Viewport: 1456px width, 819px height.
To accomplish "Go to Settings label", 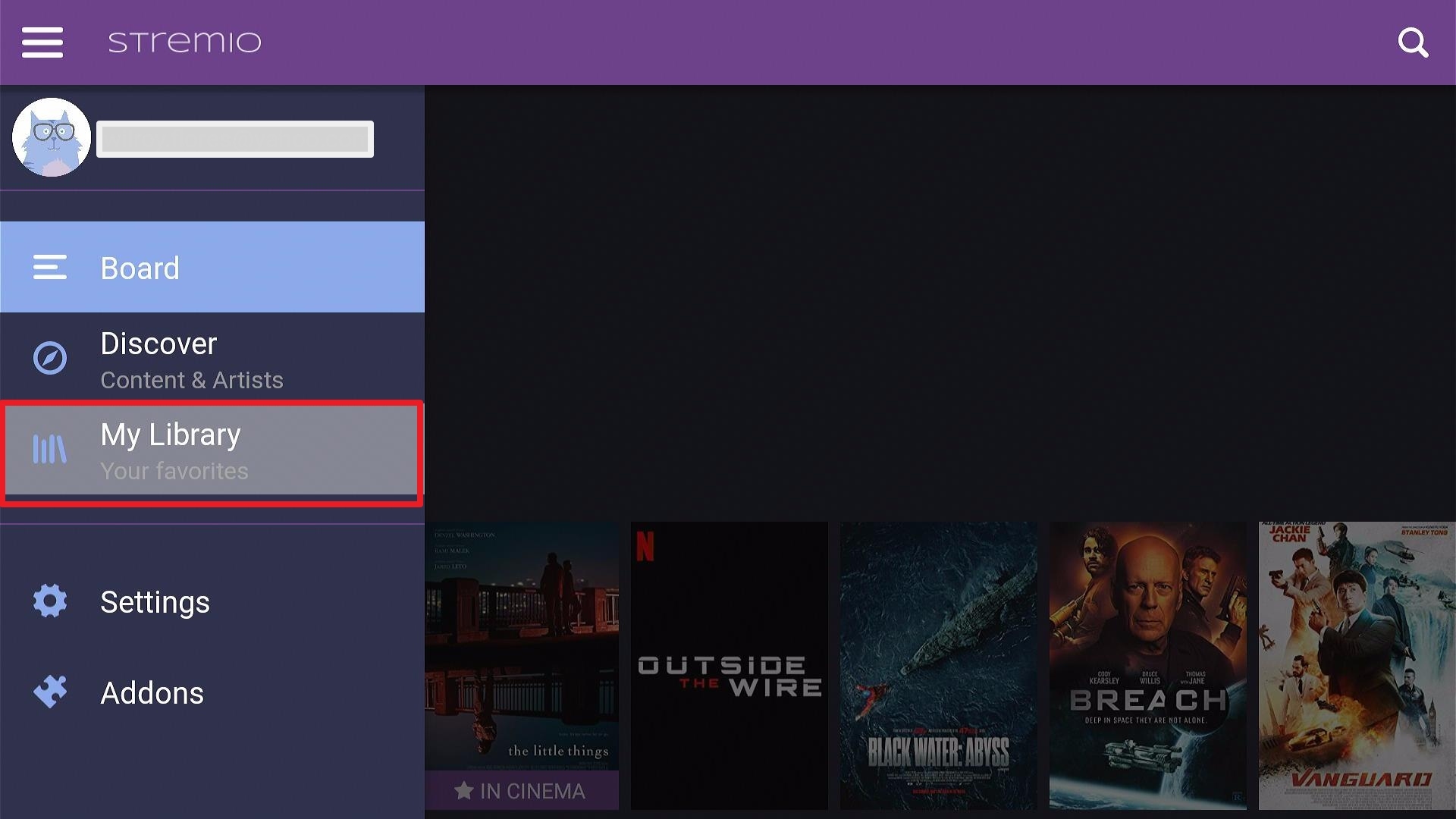I will click(155, 602).
